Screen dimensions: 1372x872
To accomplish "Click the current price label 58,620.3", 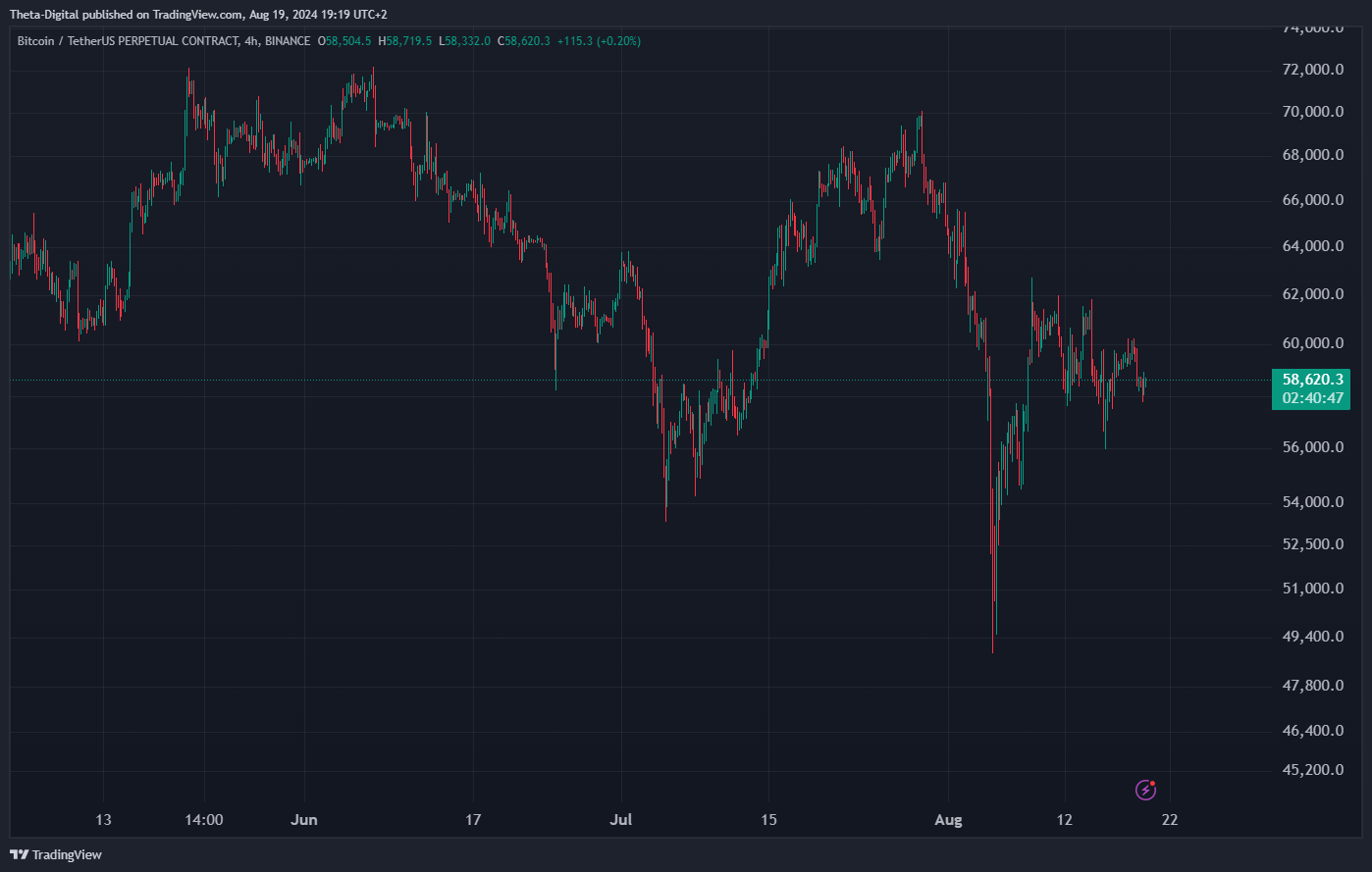I will click(x=1310, y=379).
